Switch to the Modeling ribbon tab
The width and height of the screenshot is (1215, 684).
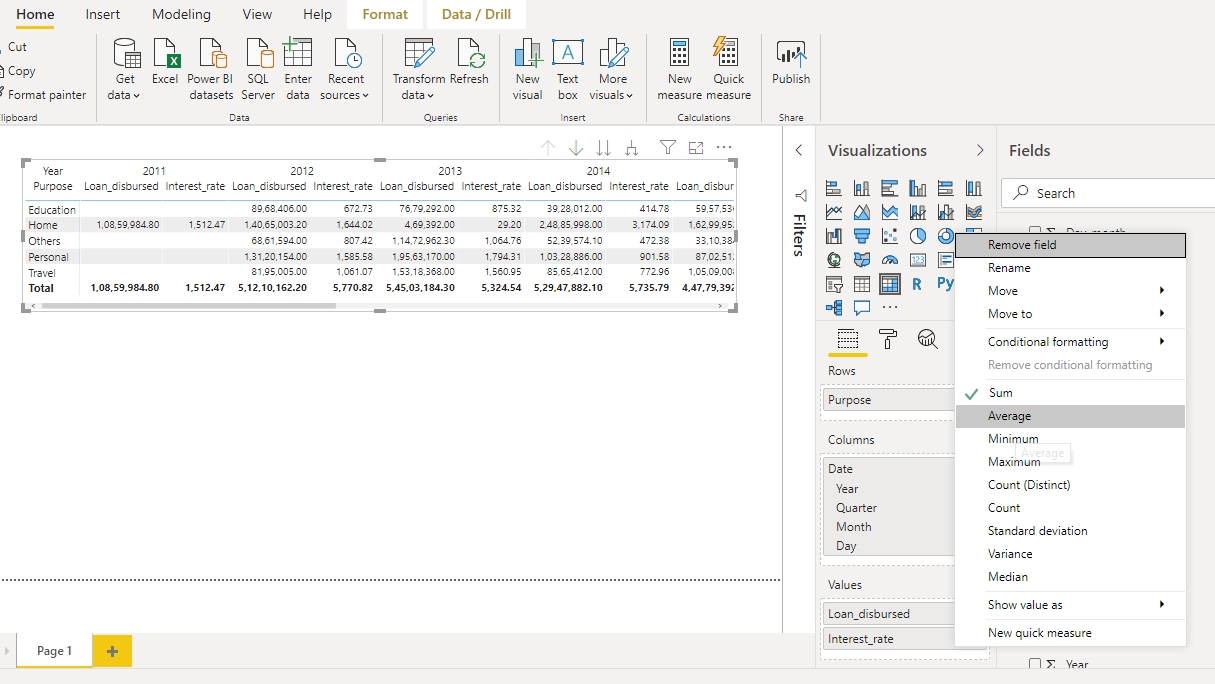[x=181, y=15]
